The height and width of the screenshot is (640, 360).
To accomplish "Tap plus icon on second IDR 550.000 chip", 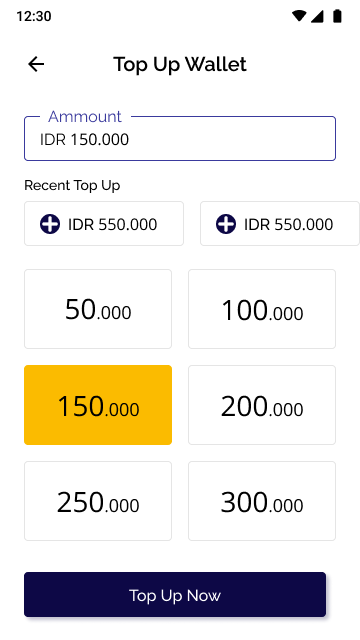I will [226, 224].
